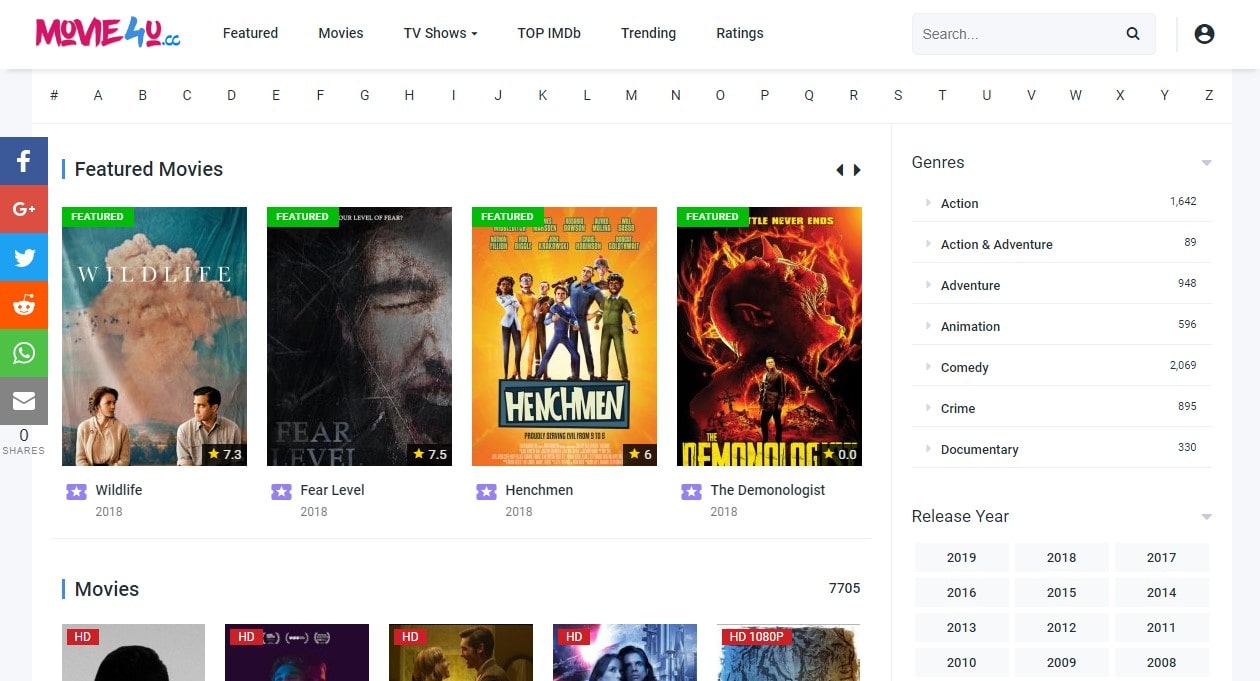Click the search magnifier icon
Viewport: 1260px width, 681px height.
1133,34
